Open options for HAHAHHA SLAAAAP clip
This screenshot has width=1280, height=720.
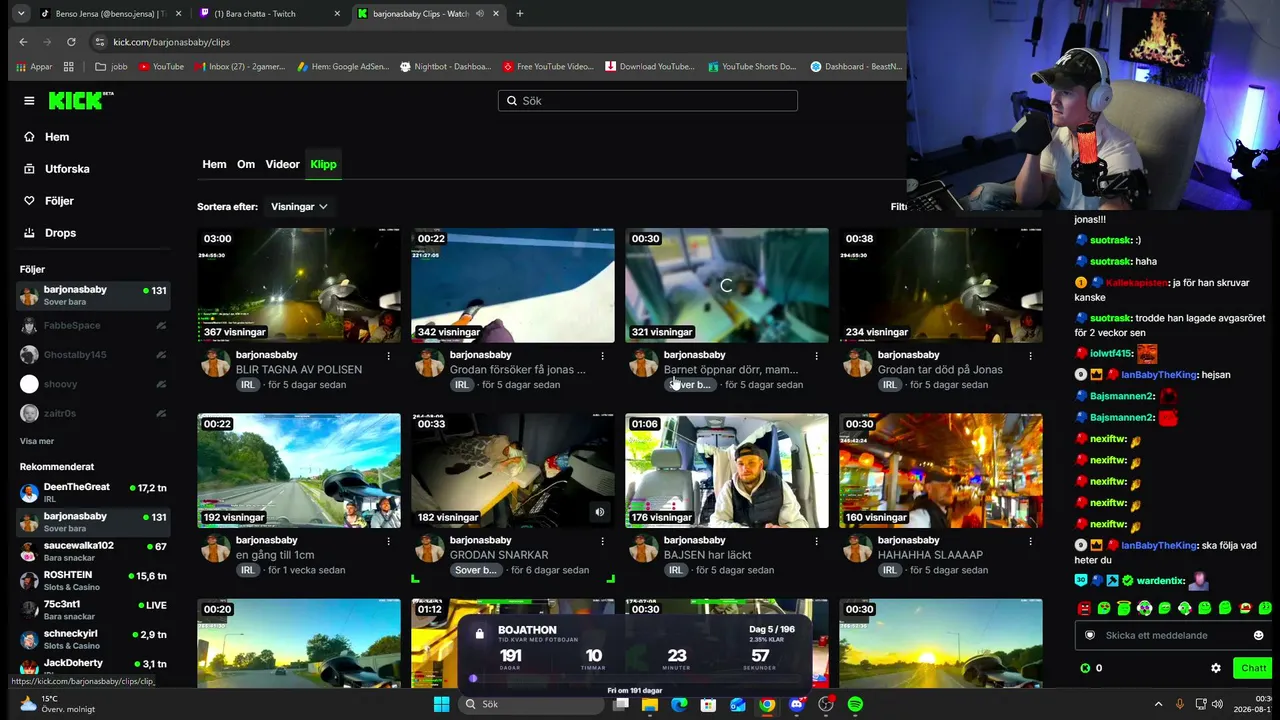1031,541
